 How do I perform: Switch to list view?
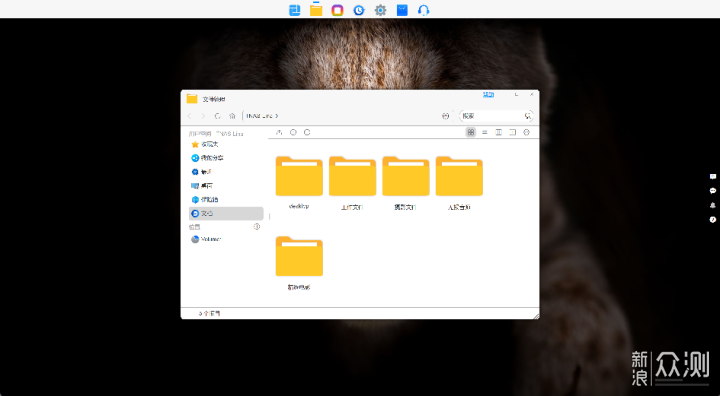pos(484,132)
